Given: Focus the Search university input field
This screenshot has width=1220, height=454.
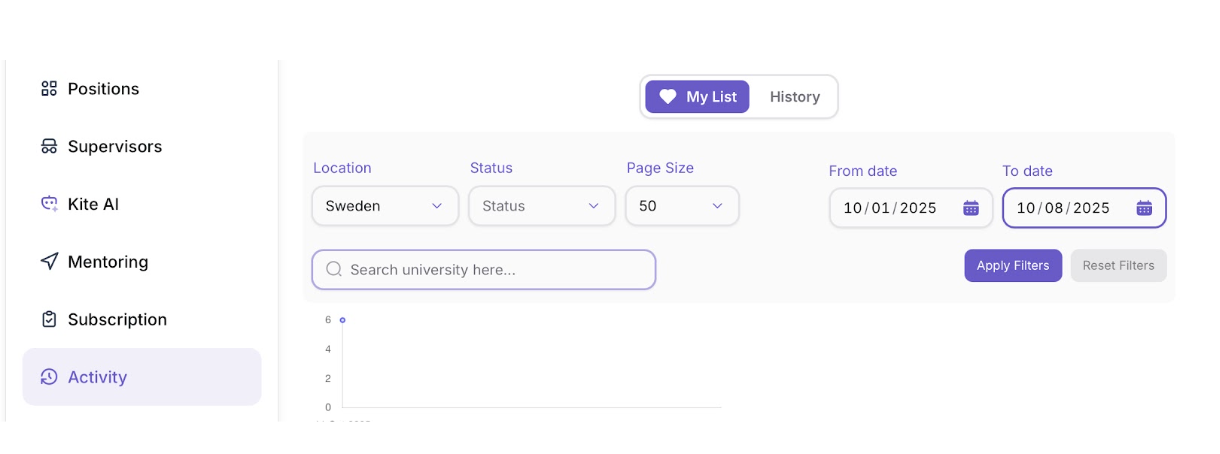Looking at the screenshot, I should [x=484, y=270].
